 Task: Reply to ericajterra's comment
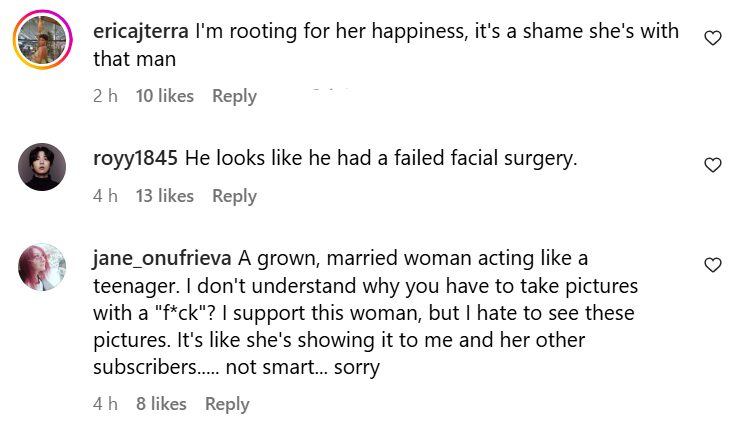234,96
